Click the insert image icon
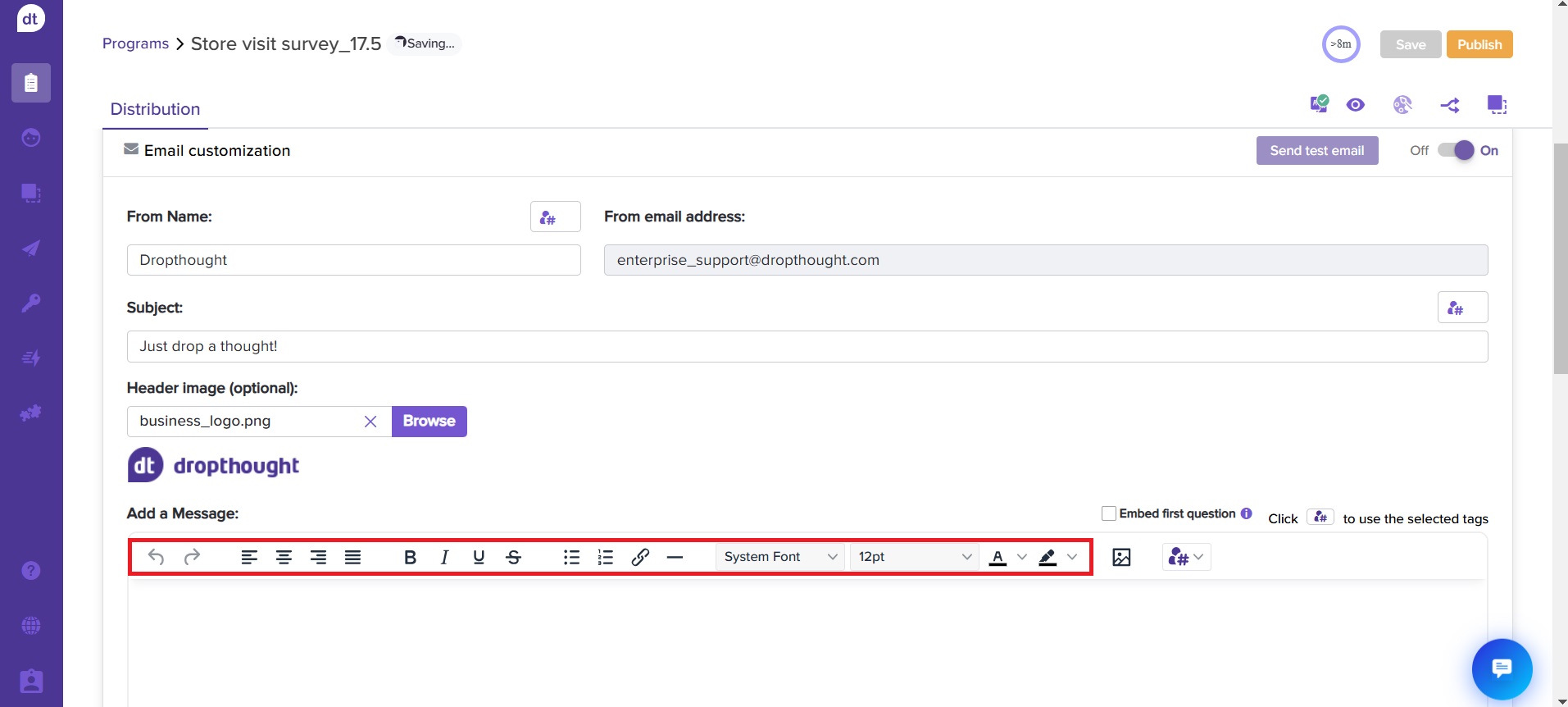 point(1121,558)
